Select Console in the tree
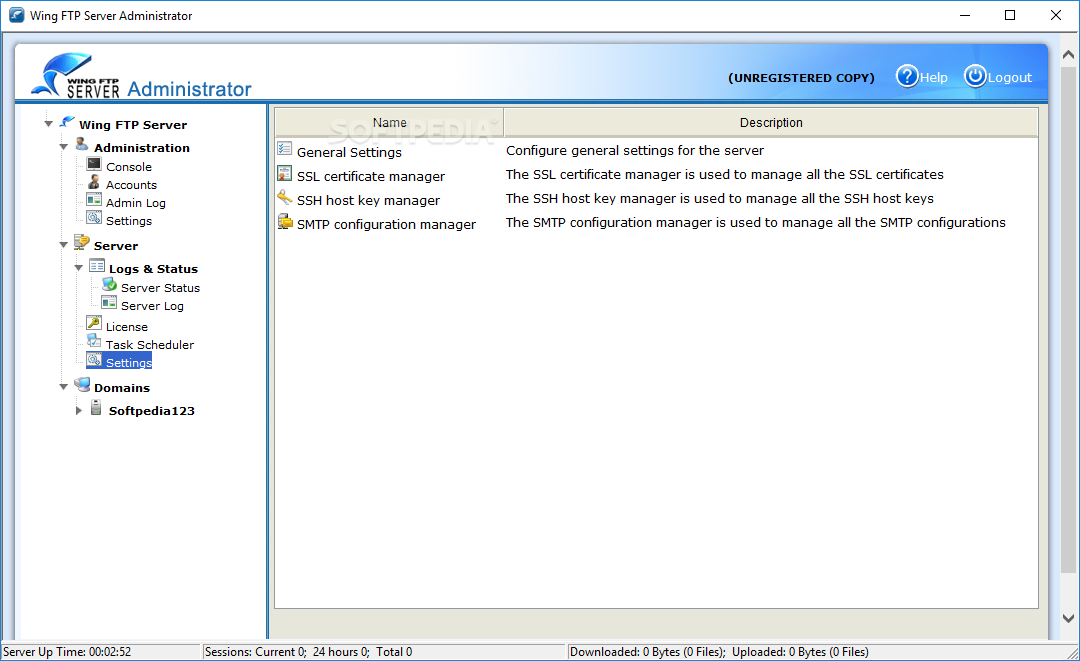1080x661 pixels. click(129, 167)
